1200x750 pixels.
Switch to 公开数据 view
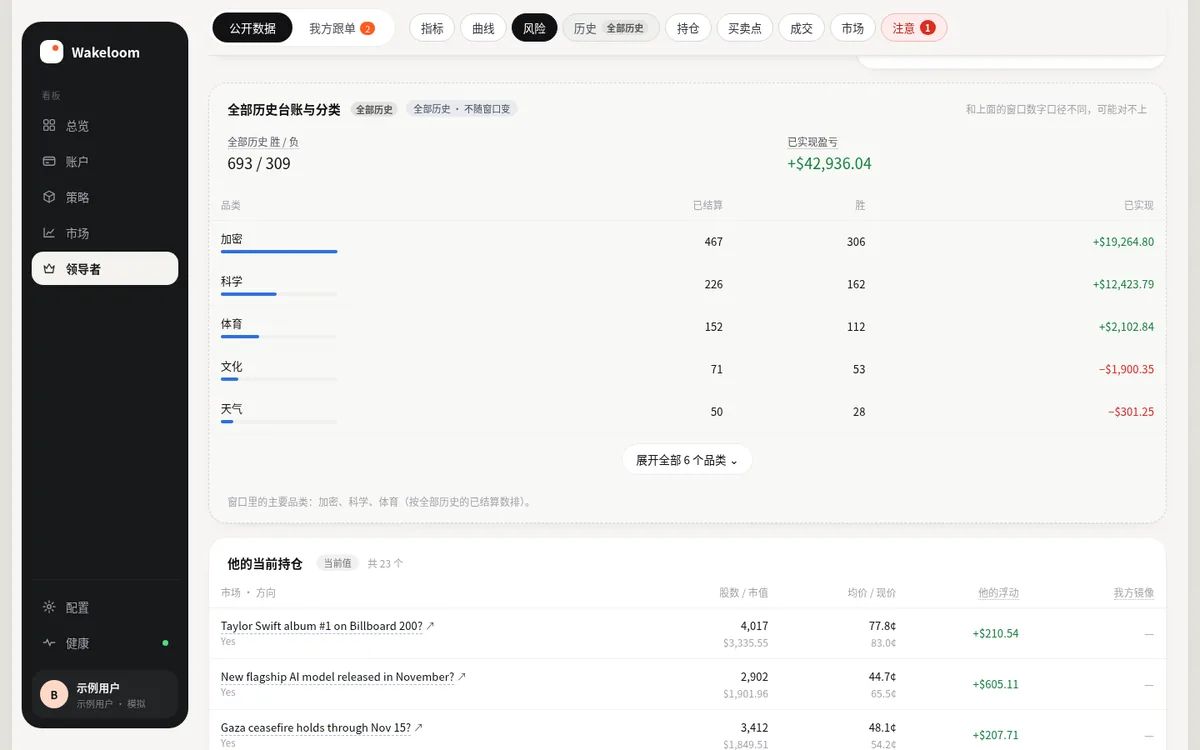(x=252, y=28)
